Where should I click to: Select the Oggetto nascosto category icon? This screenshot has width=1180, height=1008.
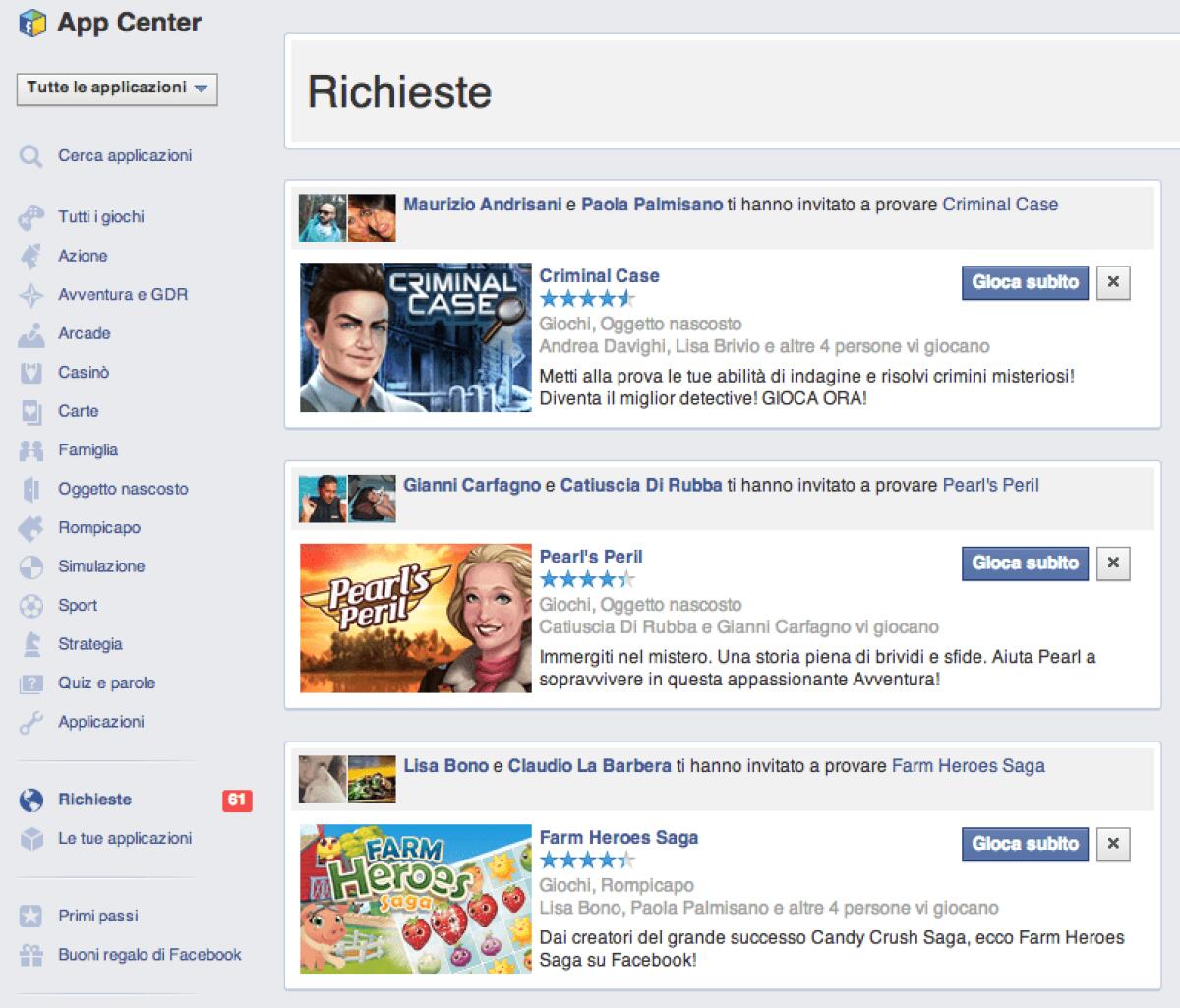coord(30,489)
